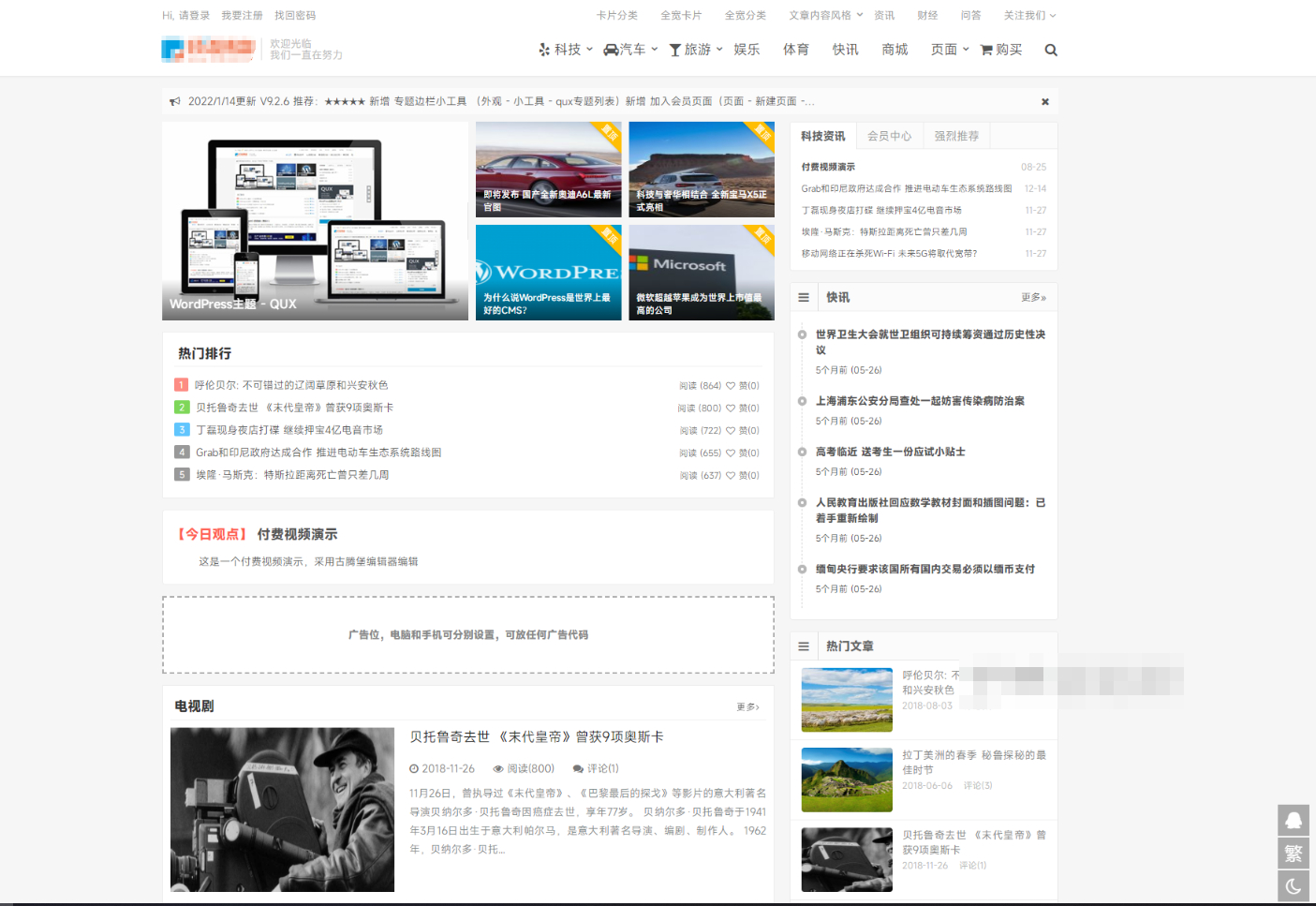Image resolution: width=1316 pixels, height=906 pixels.
Task: Open the 国产全新奥迪A6L featured card
Action: tap(548, 170)
